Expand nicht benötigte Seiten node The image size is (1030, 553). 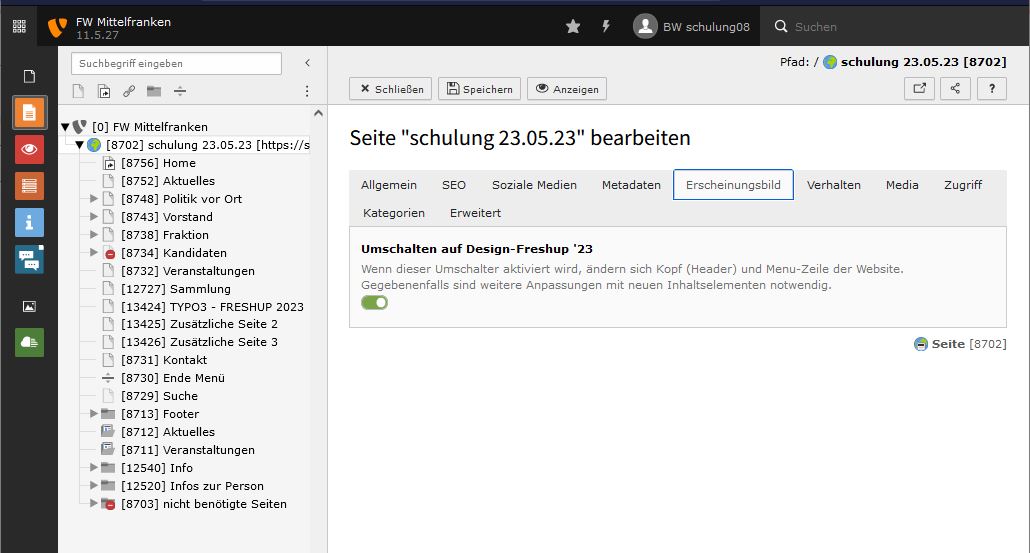[93, 504]
